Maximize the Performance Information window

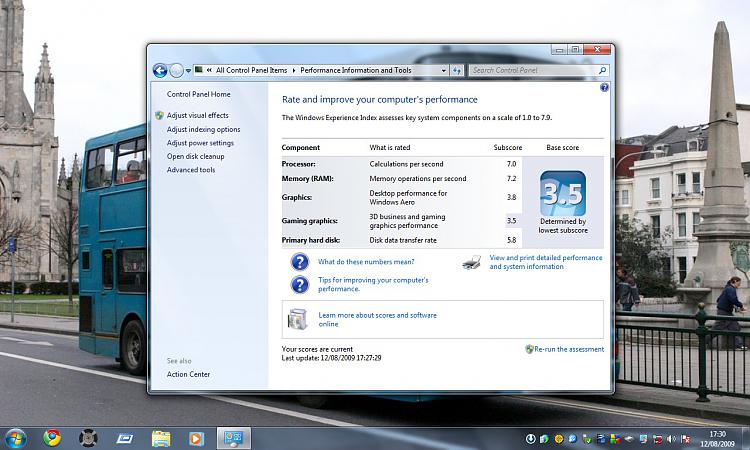[575, 49]
